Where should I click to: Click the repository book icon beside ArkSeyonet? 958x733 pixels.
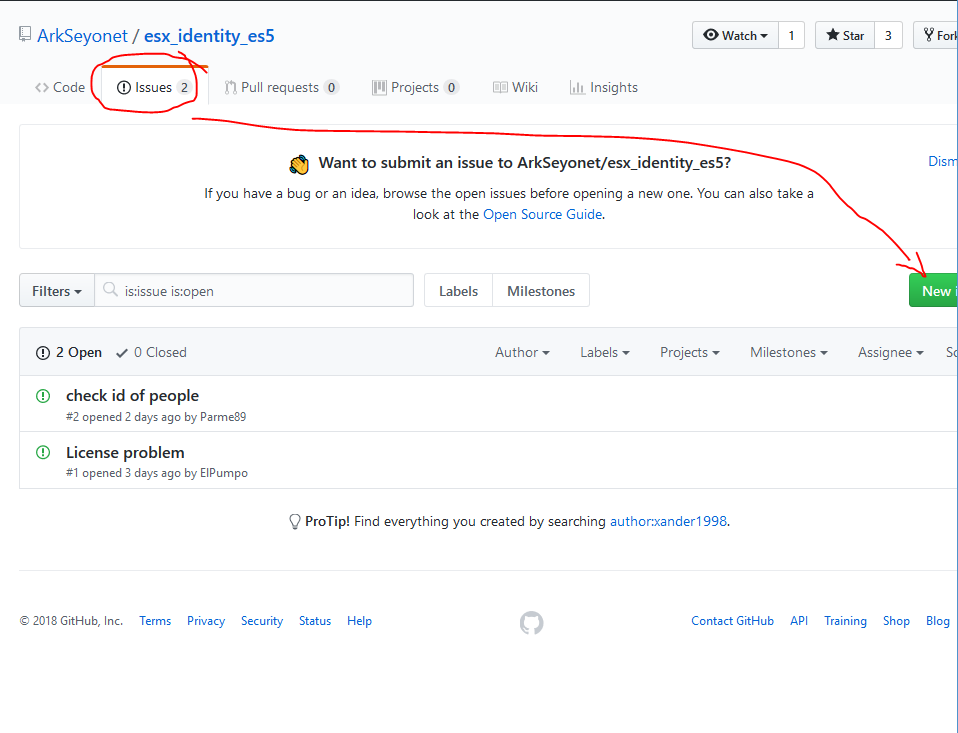24,34
